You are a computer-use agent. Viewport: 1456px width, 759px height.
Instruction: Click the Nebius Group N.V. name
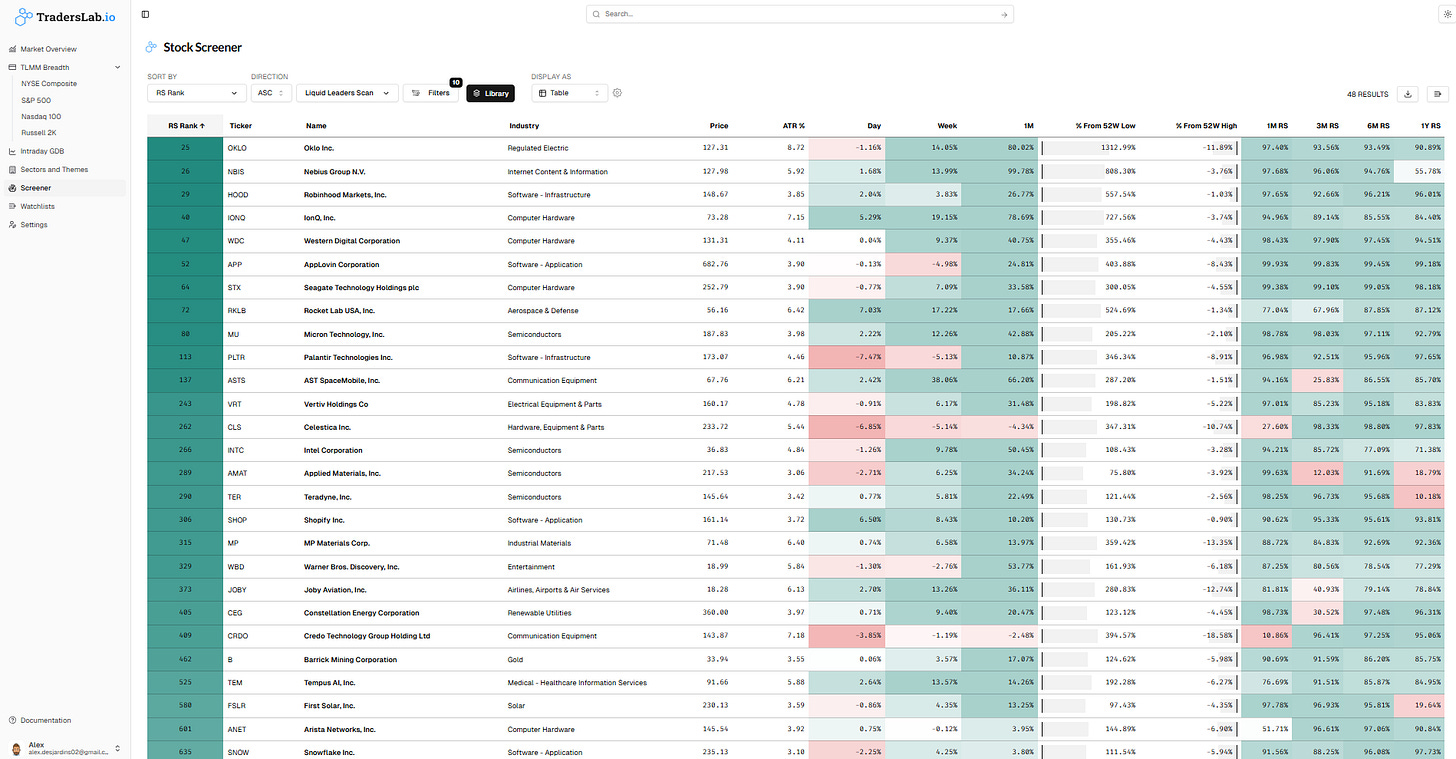pyautogui.click(x=335, y=171)
